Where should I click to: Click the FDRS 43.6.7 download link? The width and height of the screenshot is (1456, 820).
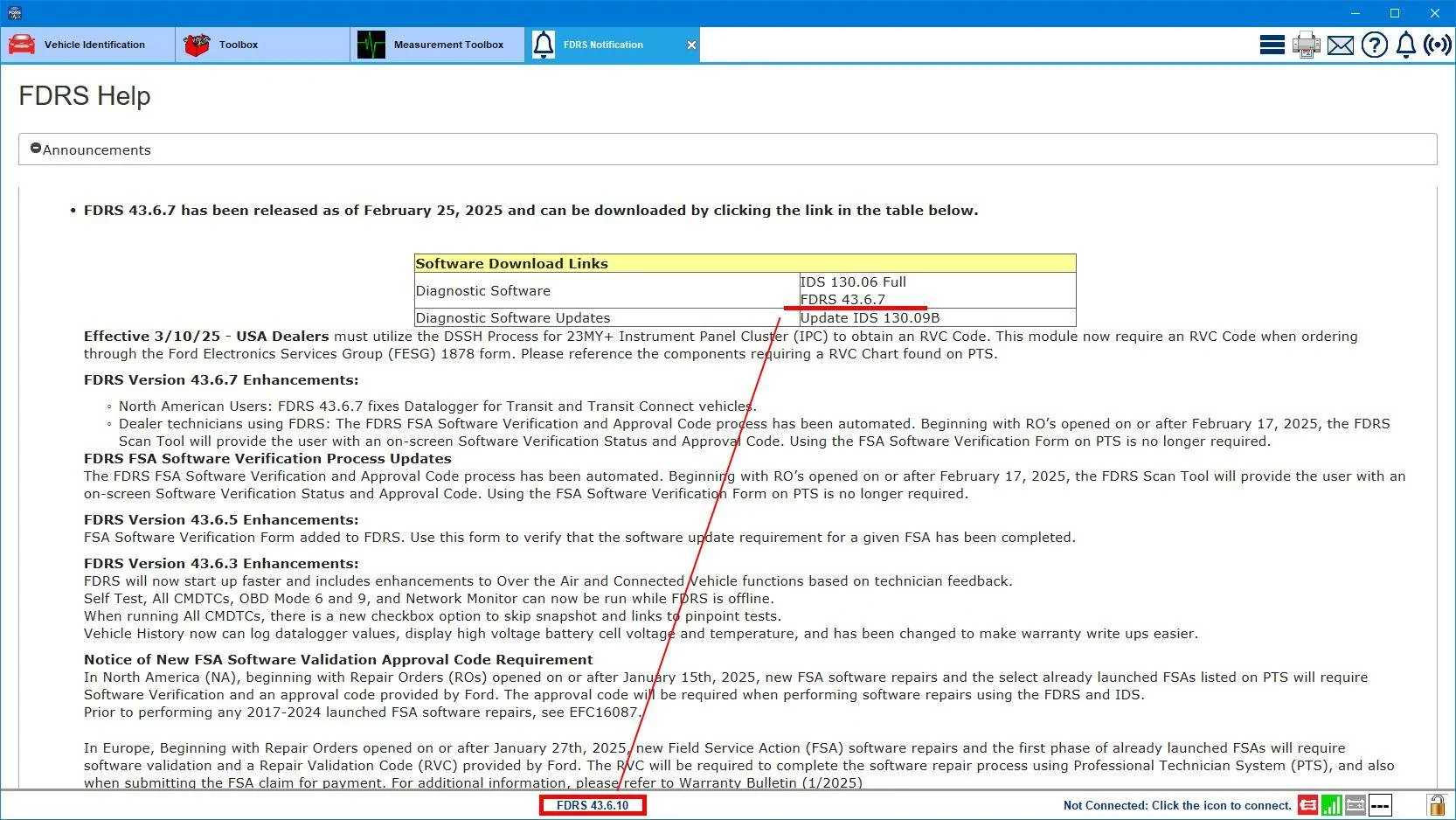pos(842,300)
